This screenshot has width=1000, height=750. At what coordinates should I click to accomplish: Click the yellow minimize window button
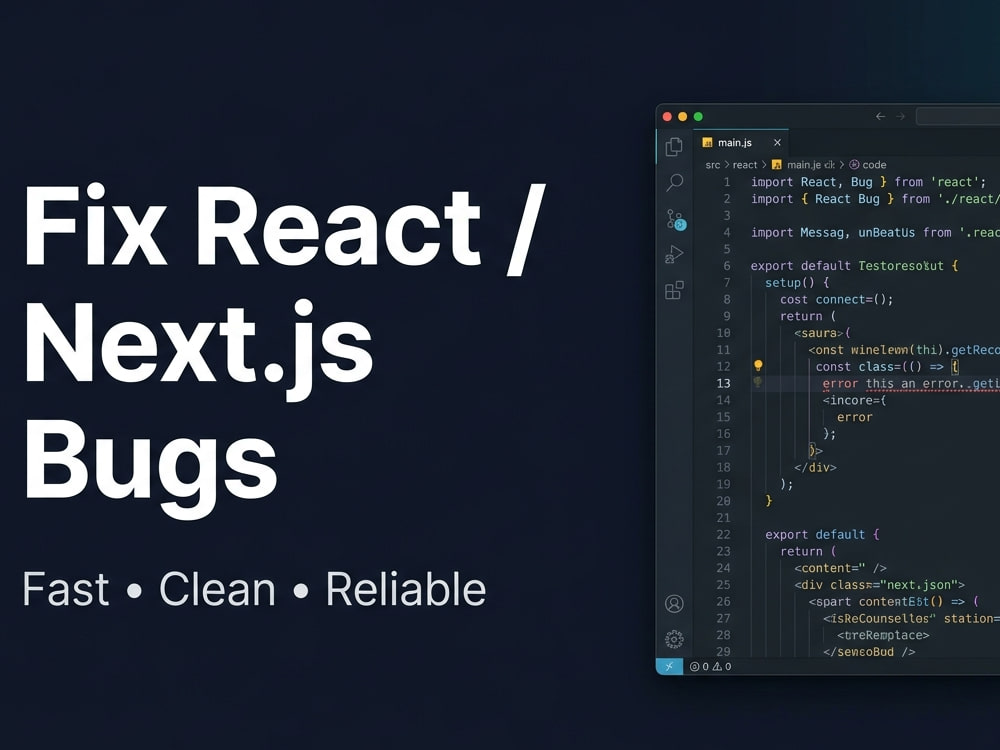pos(682,116)
